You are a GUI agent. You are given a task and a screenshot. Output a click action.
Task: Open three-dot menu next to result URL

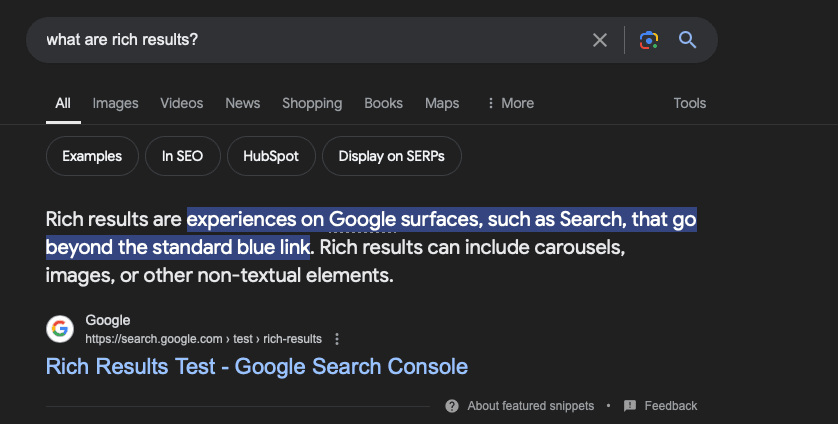[x=337, y=339]
